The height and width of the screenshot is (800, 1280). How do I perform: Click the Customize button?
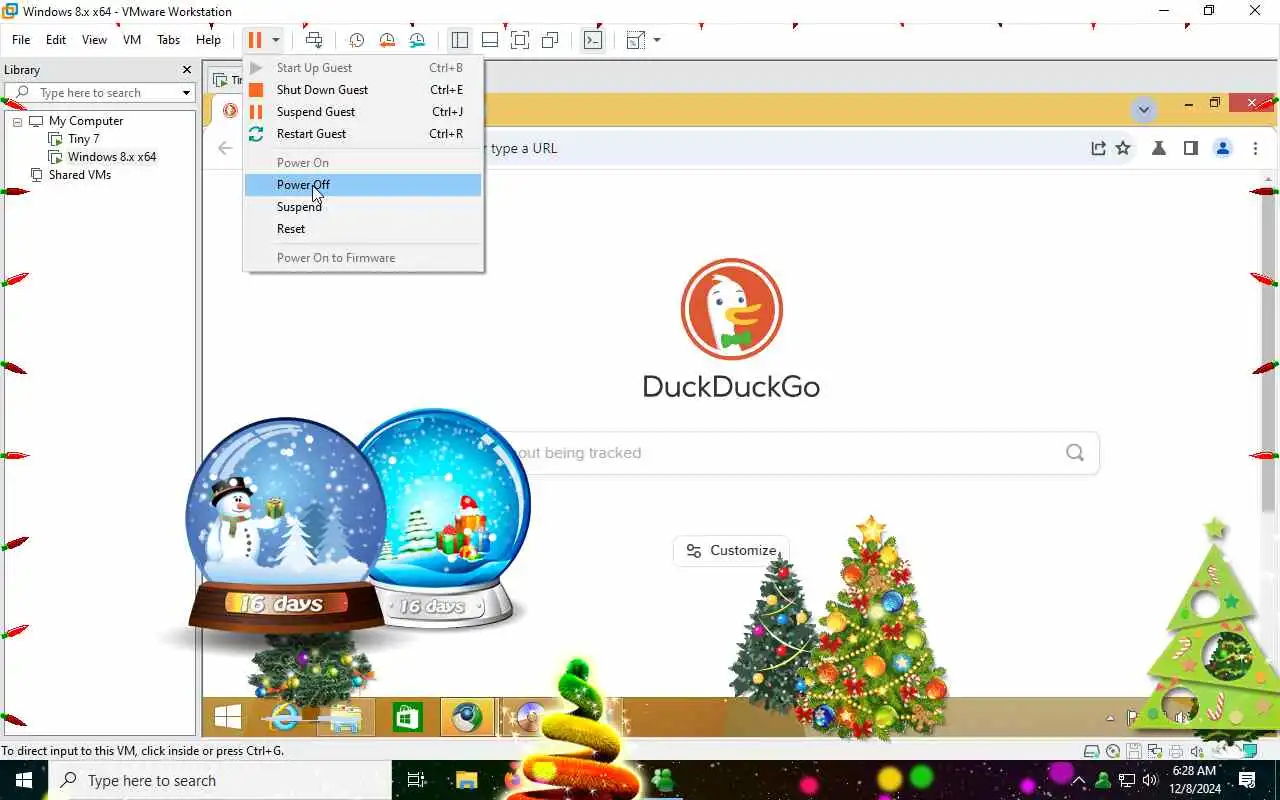coord(731,550)
